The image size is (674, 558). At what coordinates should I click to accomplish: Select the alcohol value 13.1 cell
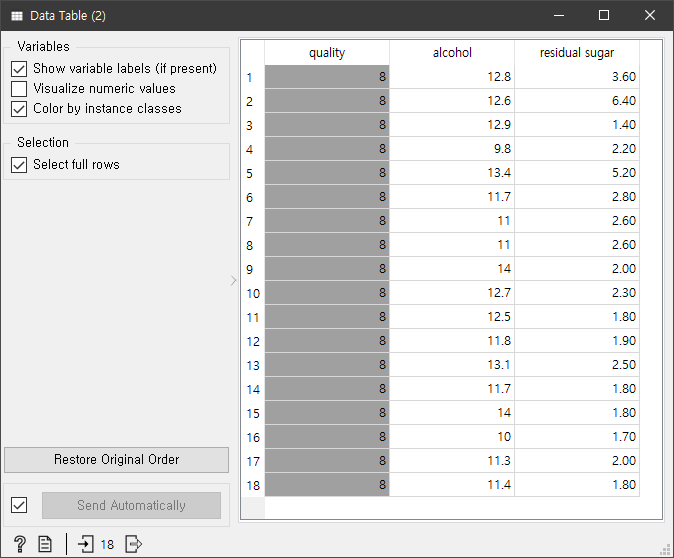coord(452,365)
